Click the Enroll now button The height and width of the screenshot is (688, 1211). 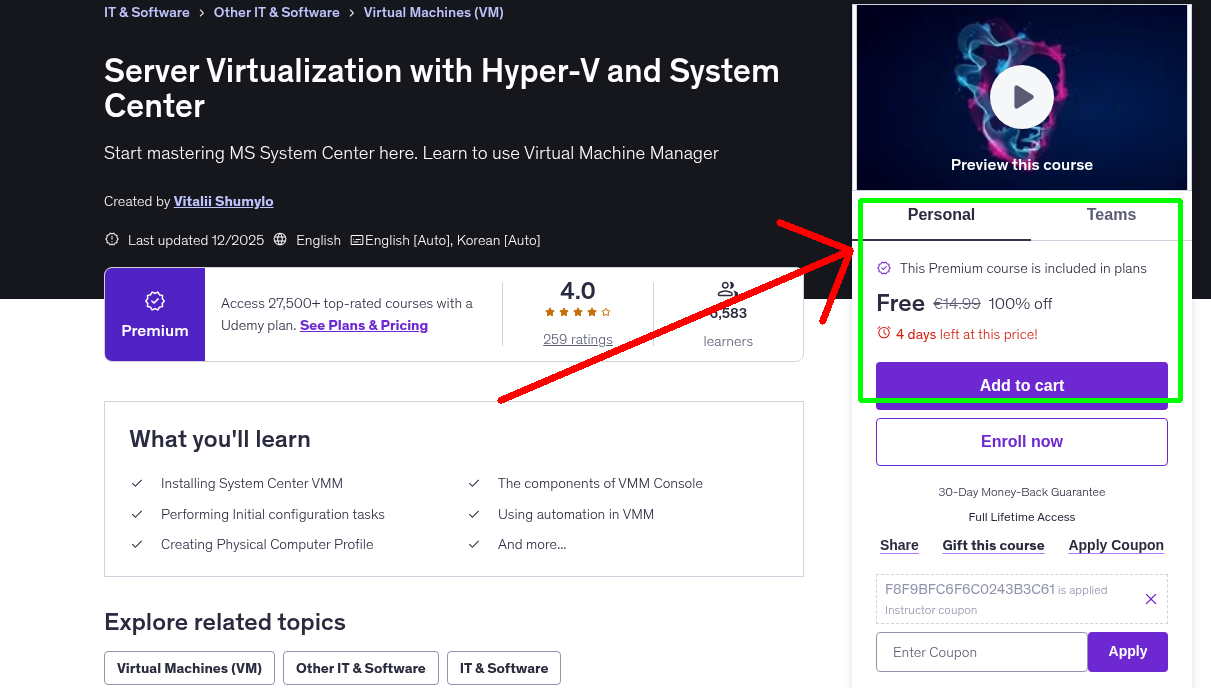point(1021,441)
